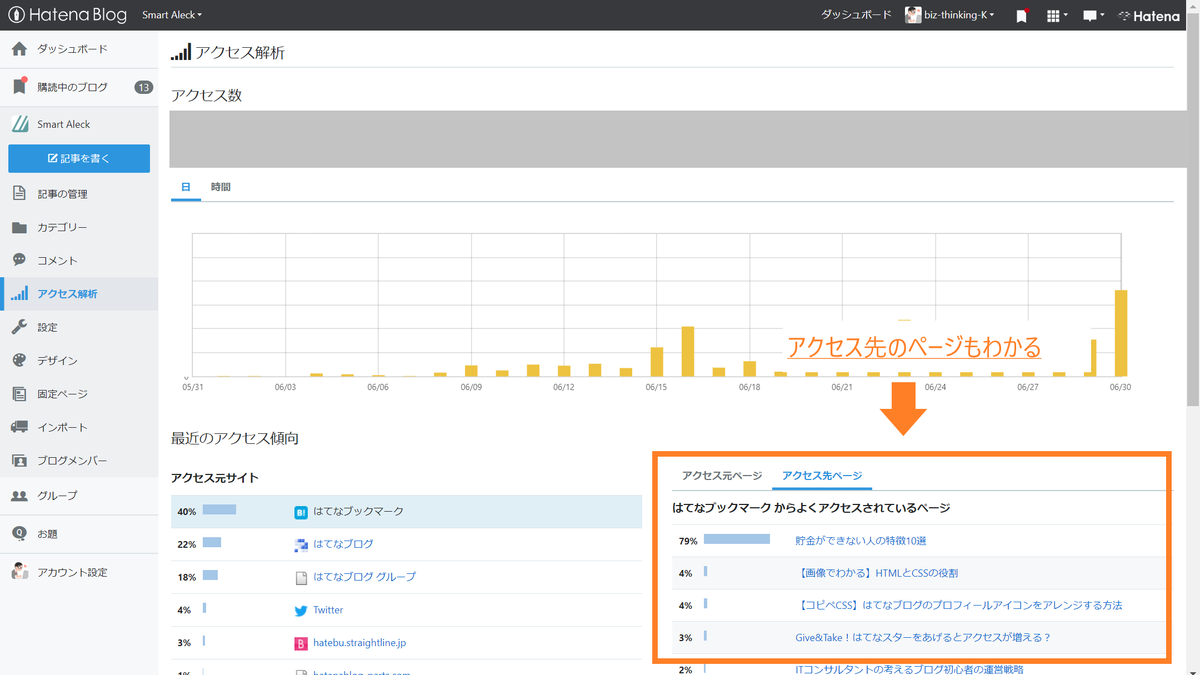1200x675 pixels.
Task: Click the グループ people icon
Action: [x=19, y=495]
